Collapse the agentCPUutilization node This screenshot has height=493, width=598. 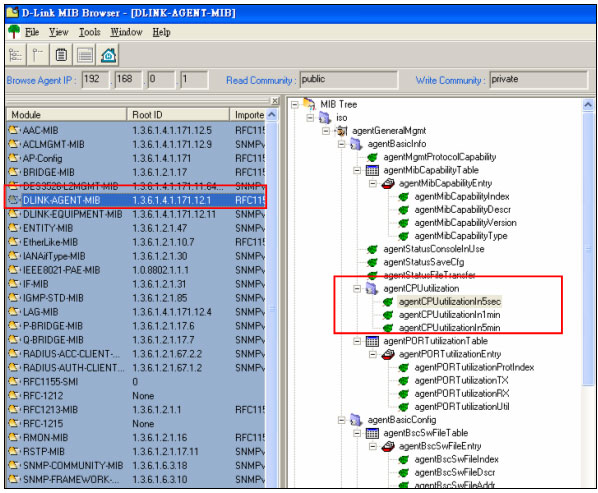(357, 288)
